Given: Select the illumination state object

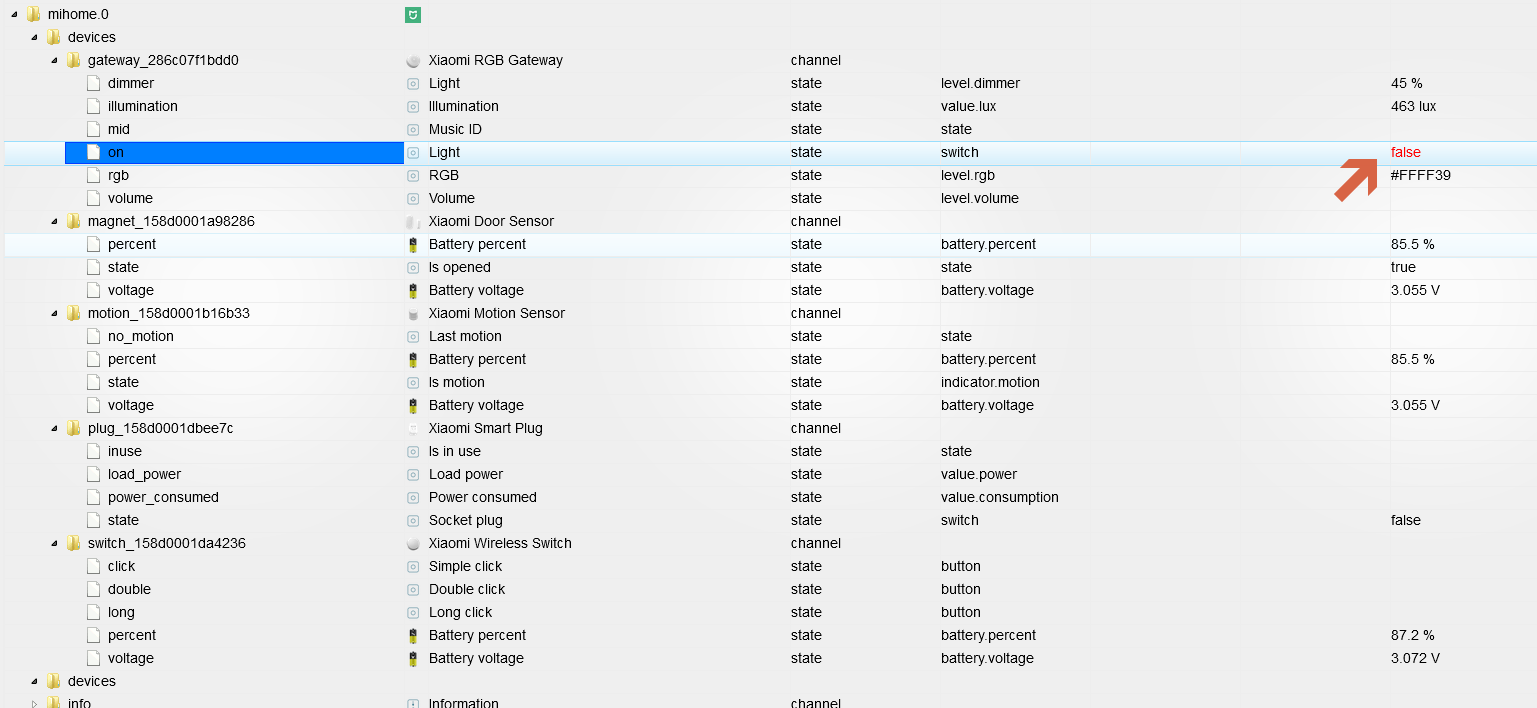Looking at the screenshot, I should tap(143, 106).
